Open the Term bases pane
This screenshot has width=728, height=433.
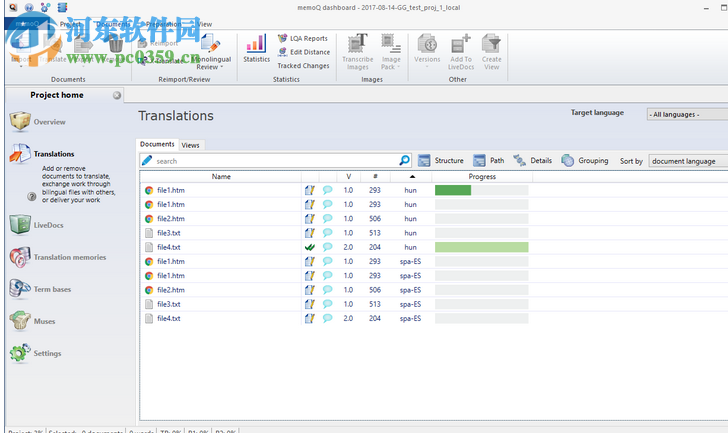(40, 289)
